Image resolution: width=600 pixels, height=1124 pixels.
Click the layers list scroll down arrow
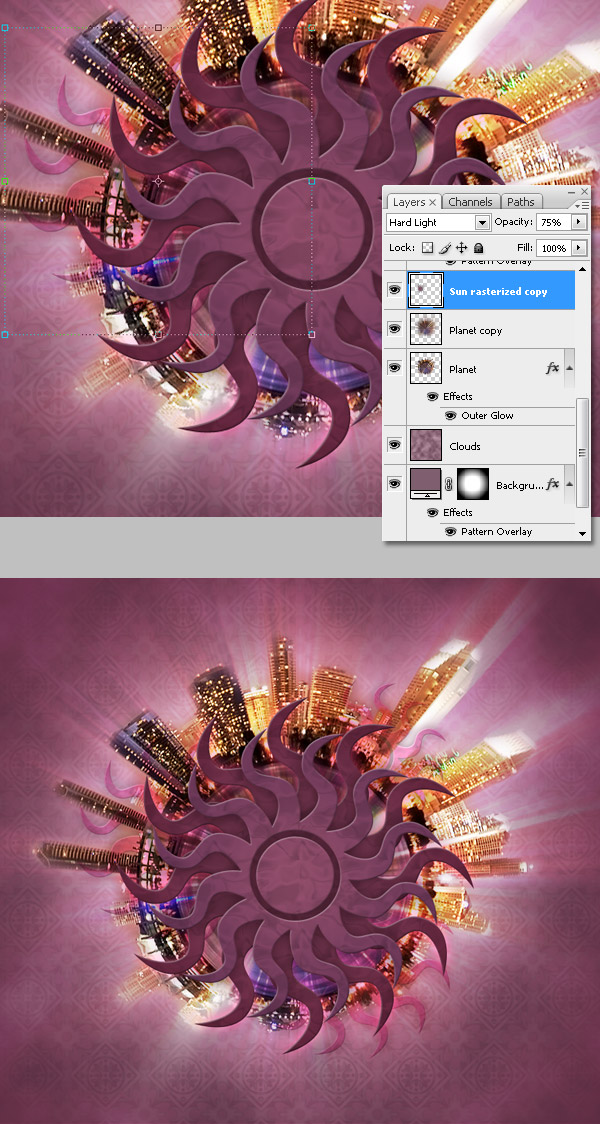click(582, 533)
